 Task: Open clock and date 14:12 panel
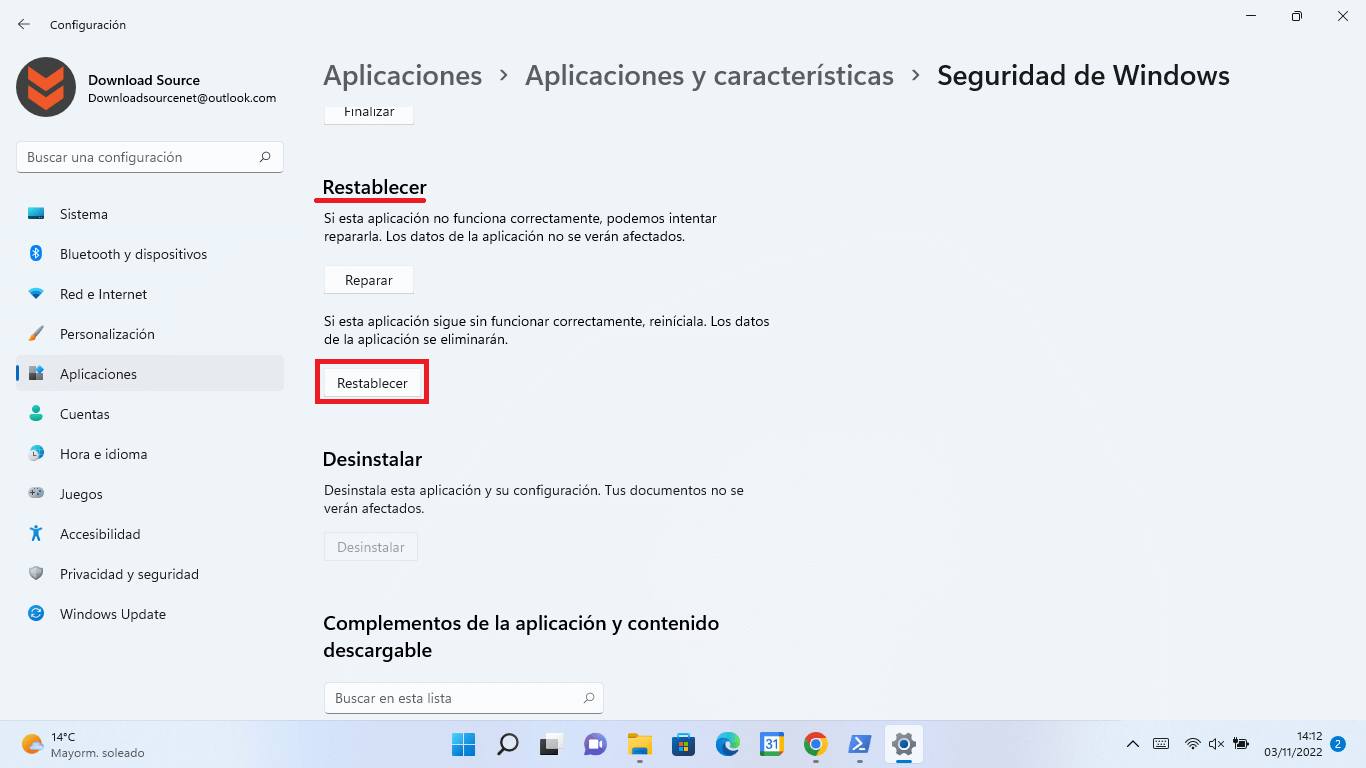[1293, 744]
